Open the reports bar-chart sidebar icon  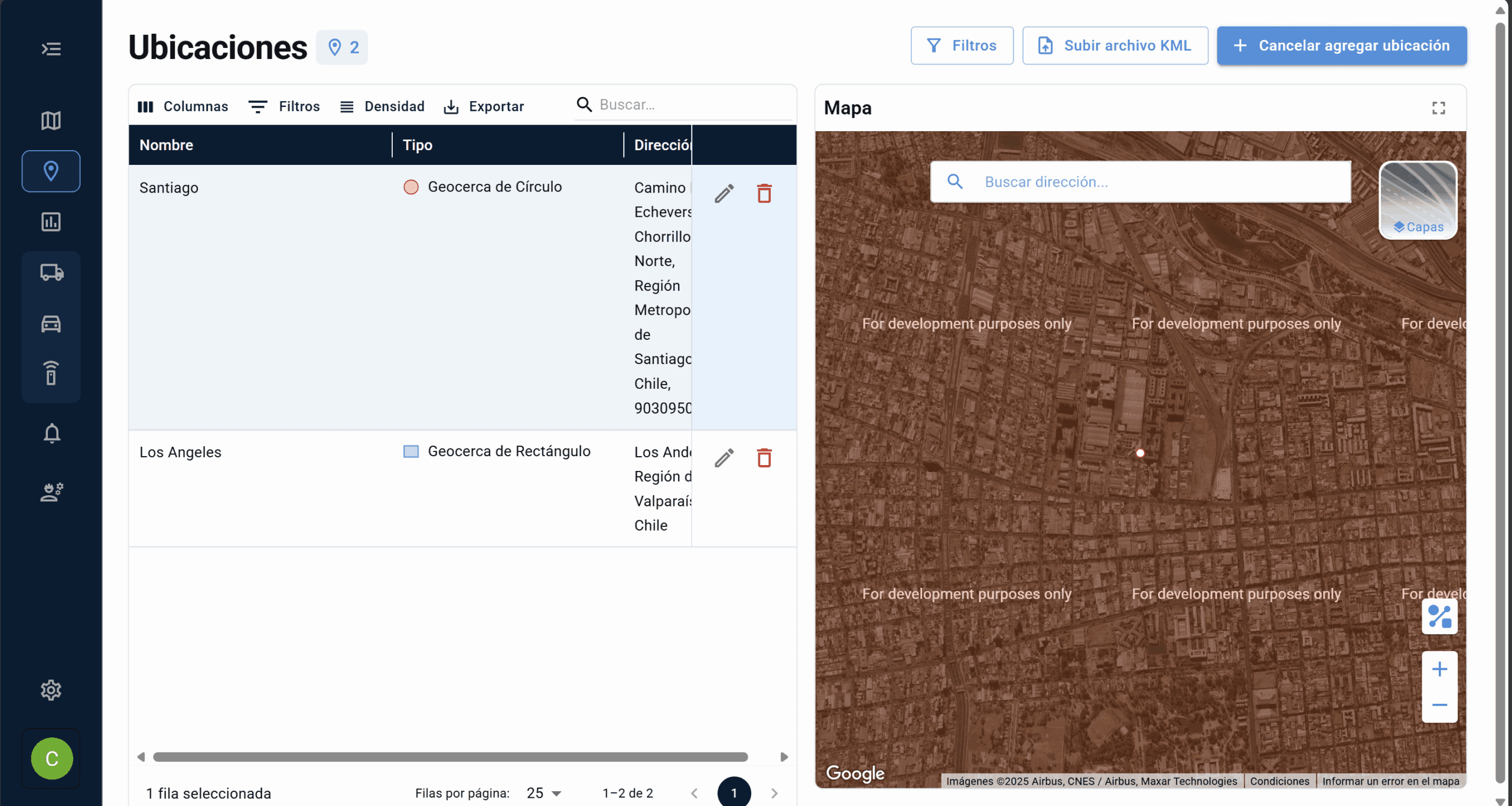click(51, 222)
